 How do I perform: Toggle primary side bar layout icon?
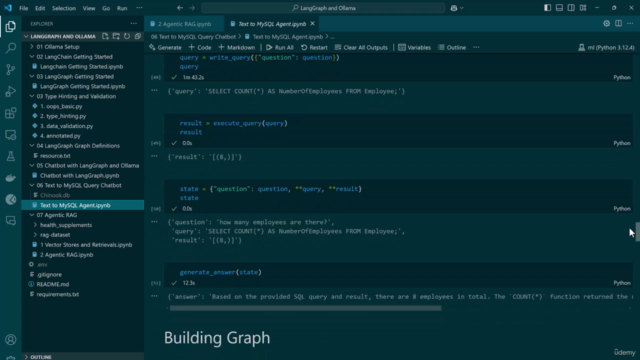click(x=547, y=8)
